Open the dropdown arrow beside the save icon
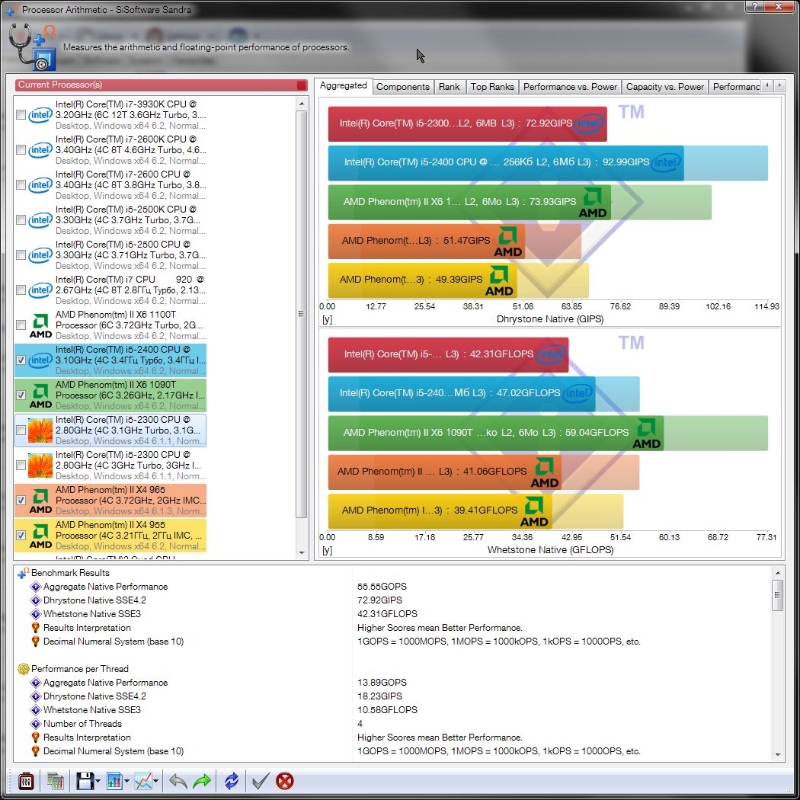The width and height of the screenshot is (800, 800). (x=97, y=781)
